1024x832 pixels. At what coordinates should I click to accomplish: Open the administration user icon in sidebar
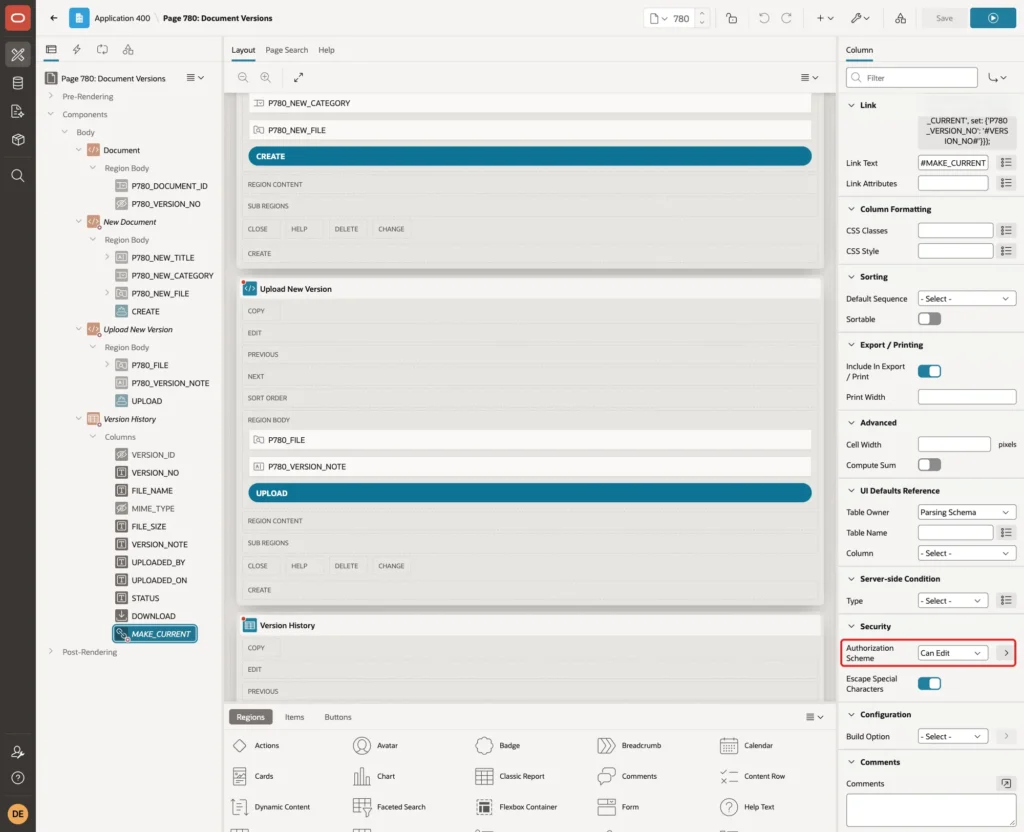pyautogui.click(x=18, y=752)
